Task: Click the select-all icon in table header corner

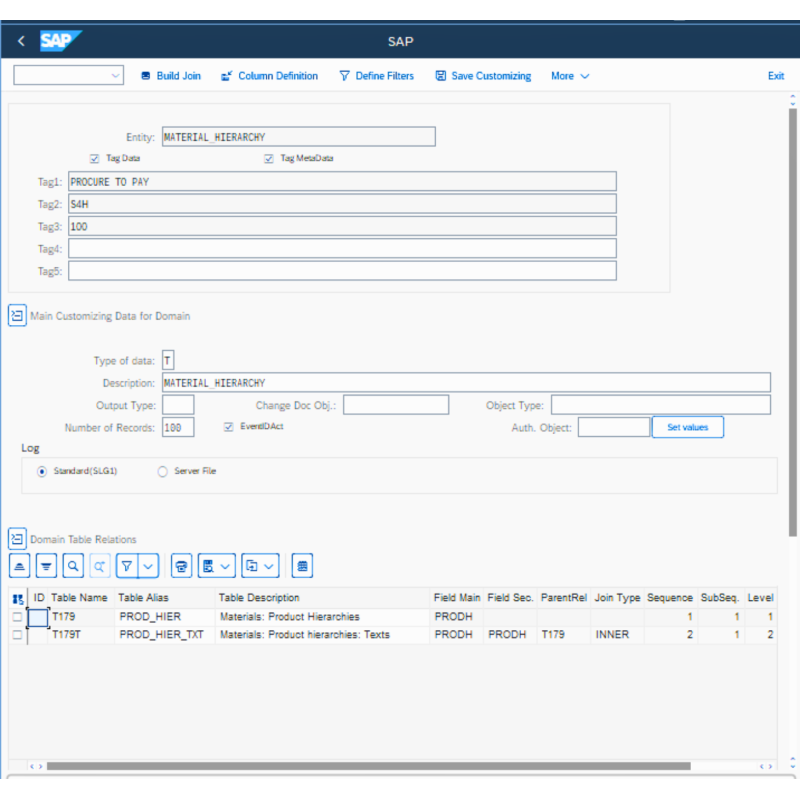Action: tap(17, 598)
